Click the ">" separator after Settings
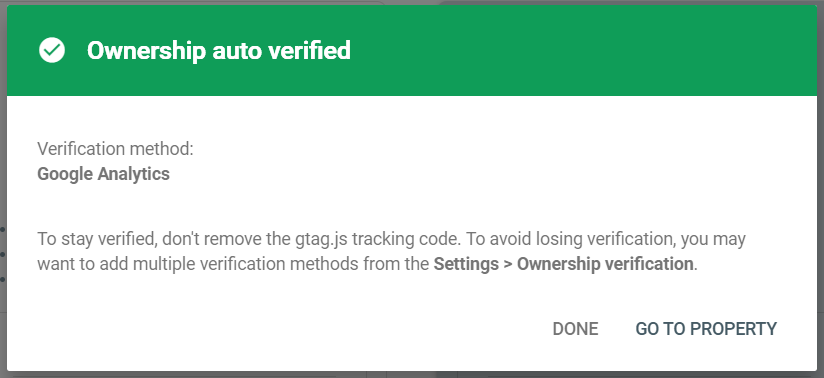 pos(508,264)
